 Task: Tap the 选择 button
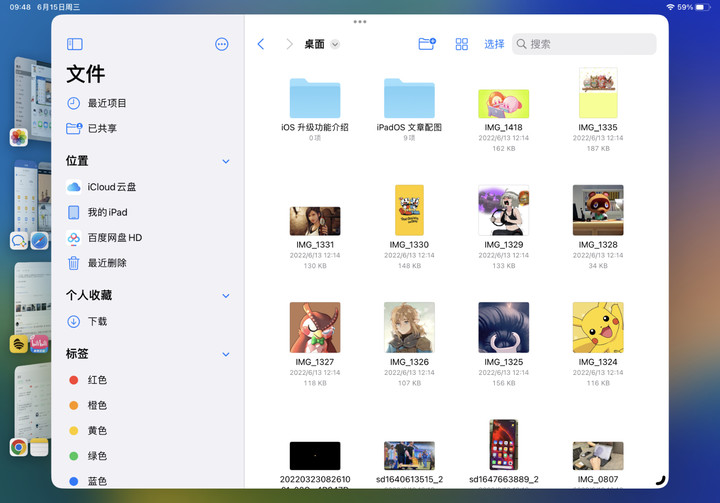pos(494,44)
